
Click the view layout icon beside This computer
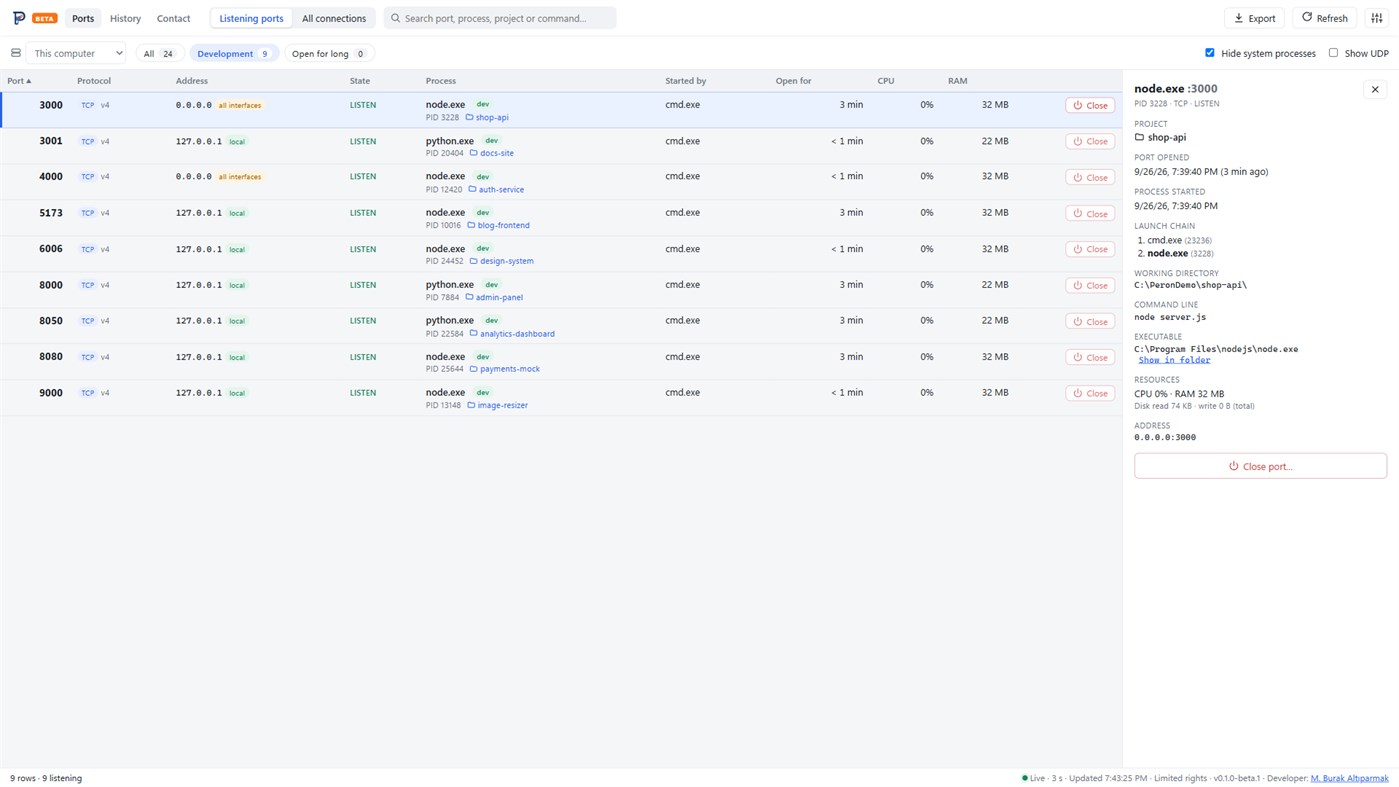click(16, 53)
